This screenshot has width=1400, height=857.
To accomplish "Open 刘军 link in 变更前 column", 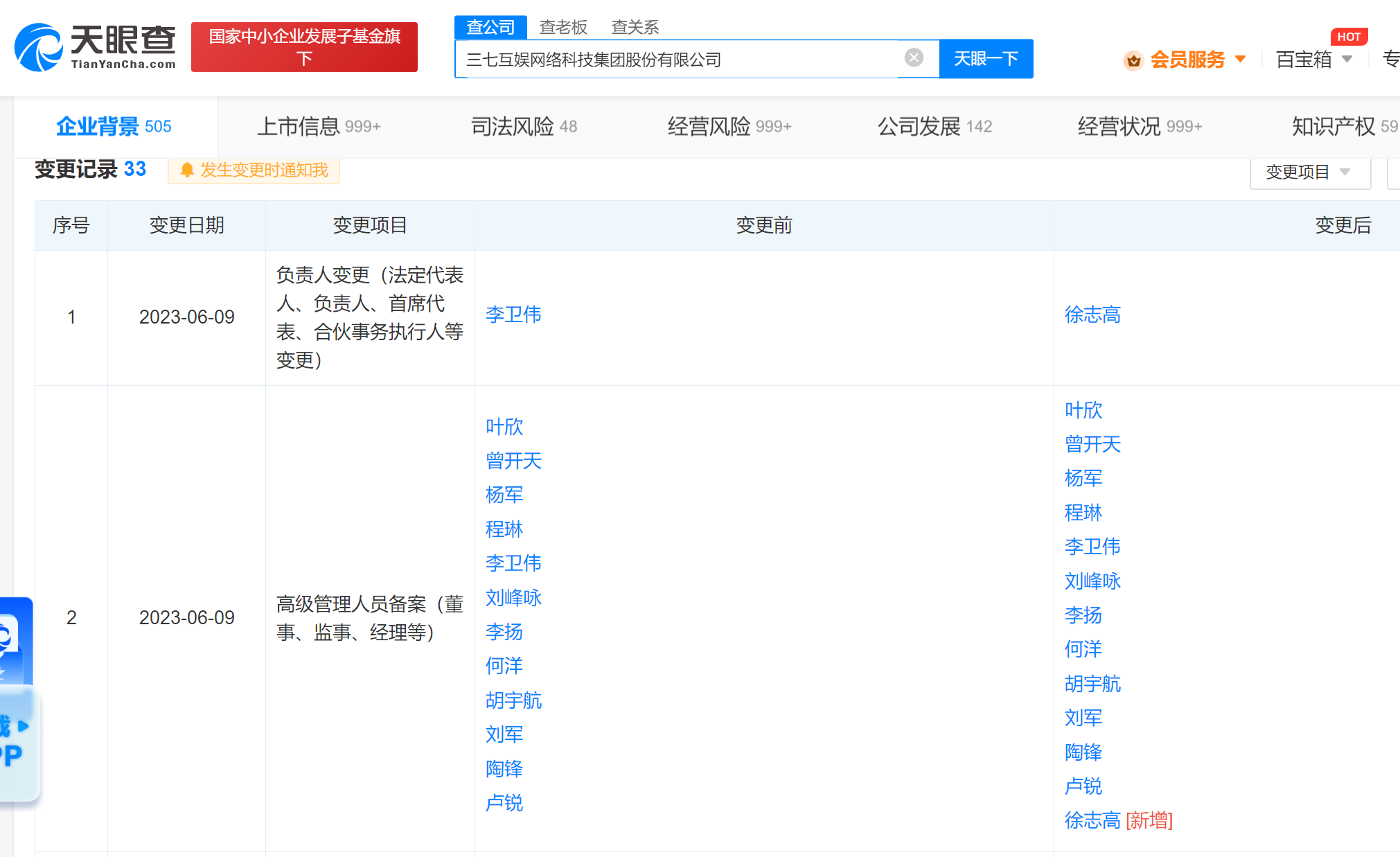I will [x=504, y=734].
